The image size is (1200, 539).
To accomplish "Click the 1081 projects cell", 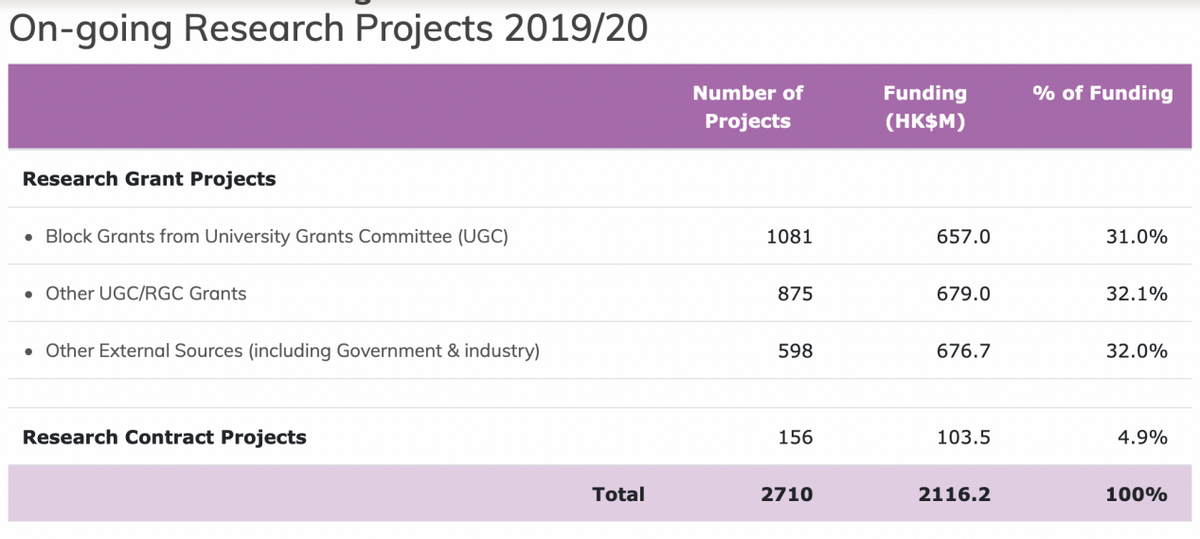I will click(788, 237).
